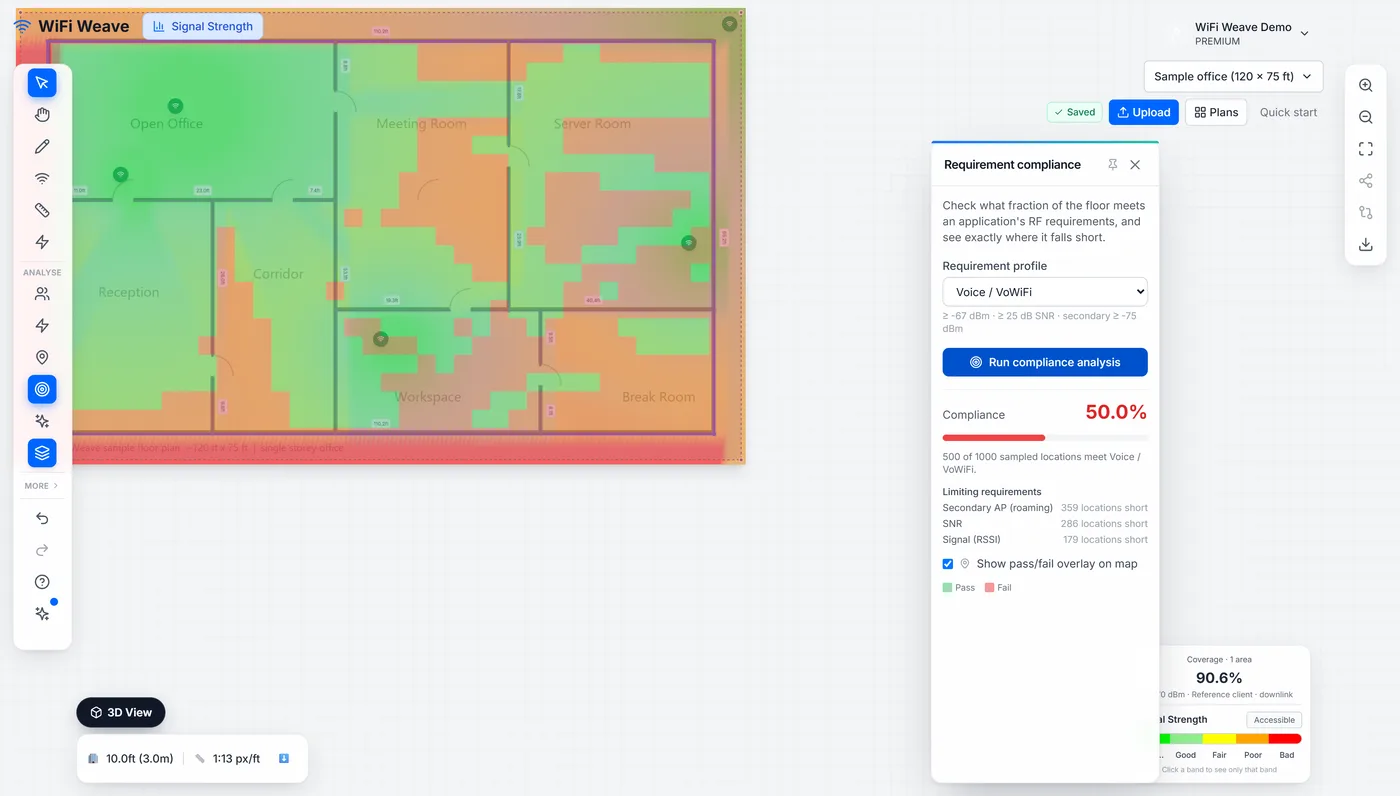Open the location pin analysis tool
1400x796 pixels.
pos(42,357)
